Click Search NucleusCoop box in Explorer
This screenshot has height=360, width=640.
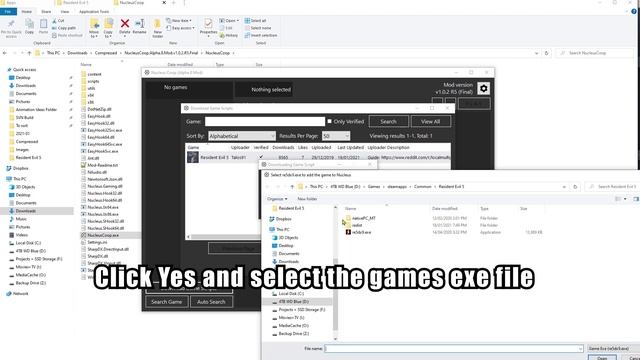[595, 53]
